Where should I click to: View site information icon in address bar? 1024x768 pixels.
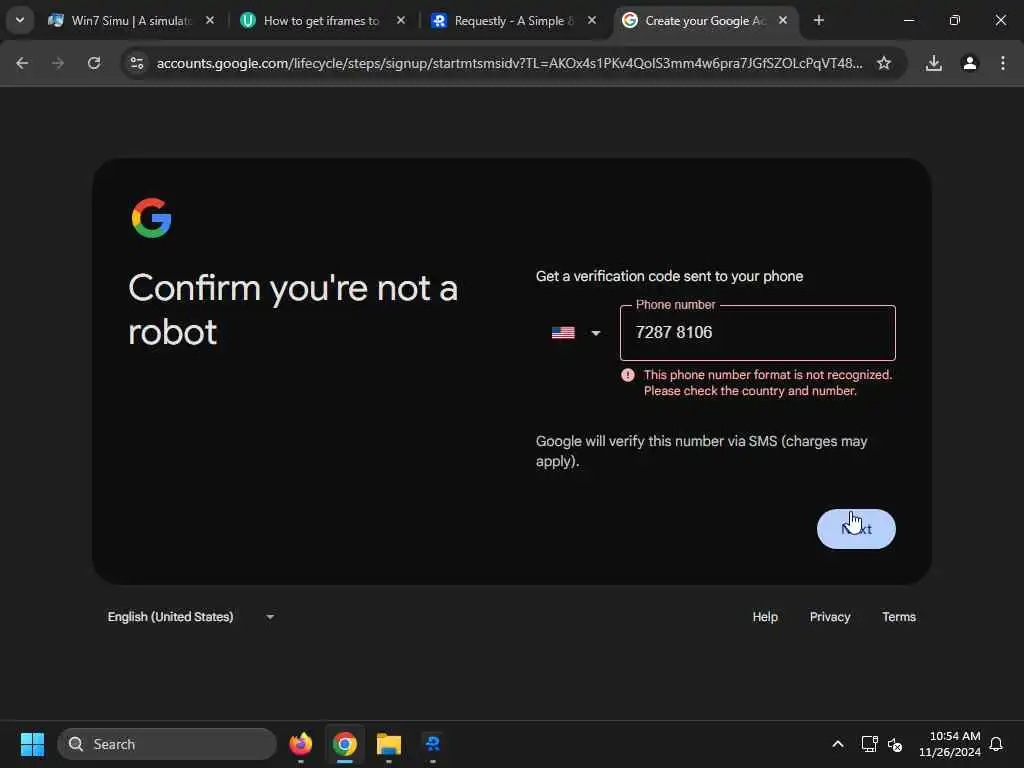click(x=137, y=63)
